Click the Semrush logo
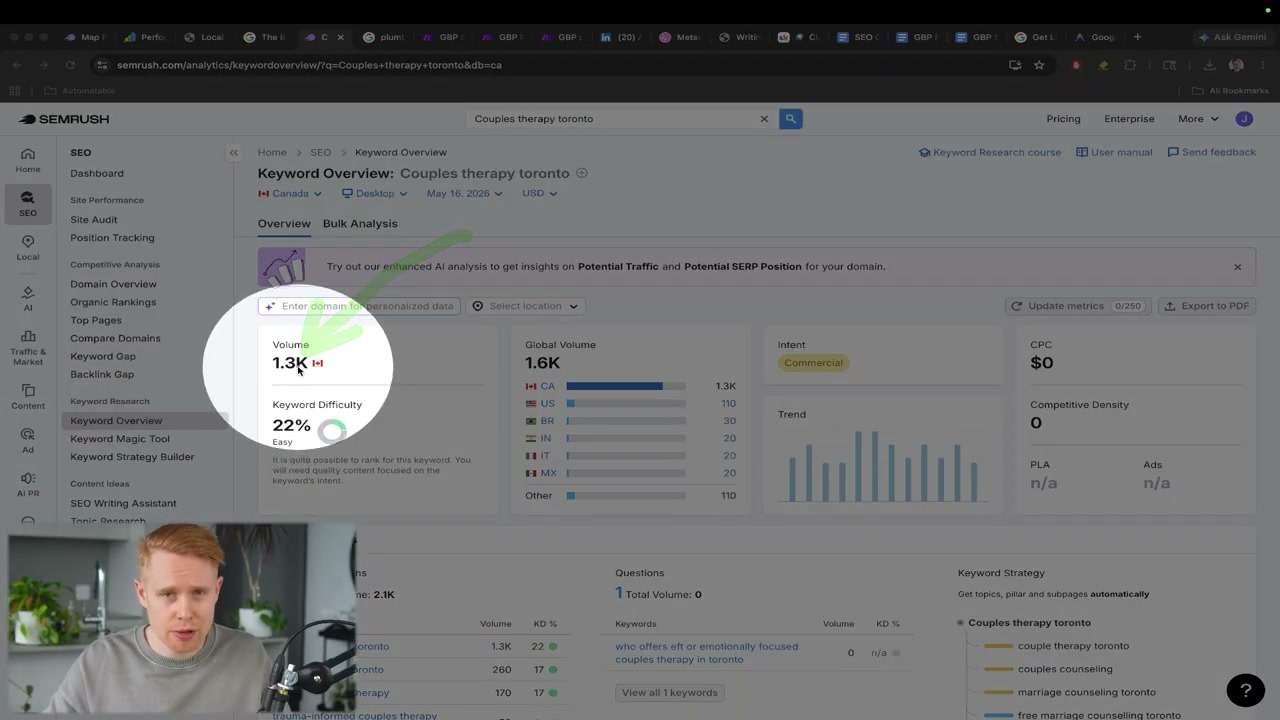 64,119
